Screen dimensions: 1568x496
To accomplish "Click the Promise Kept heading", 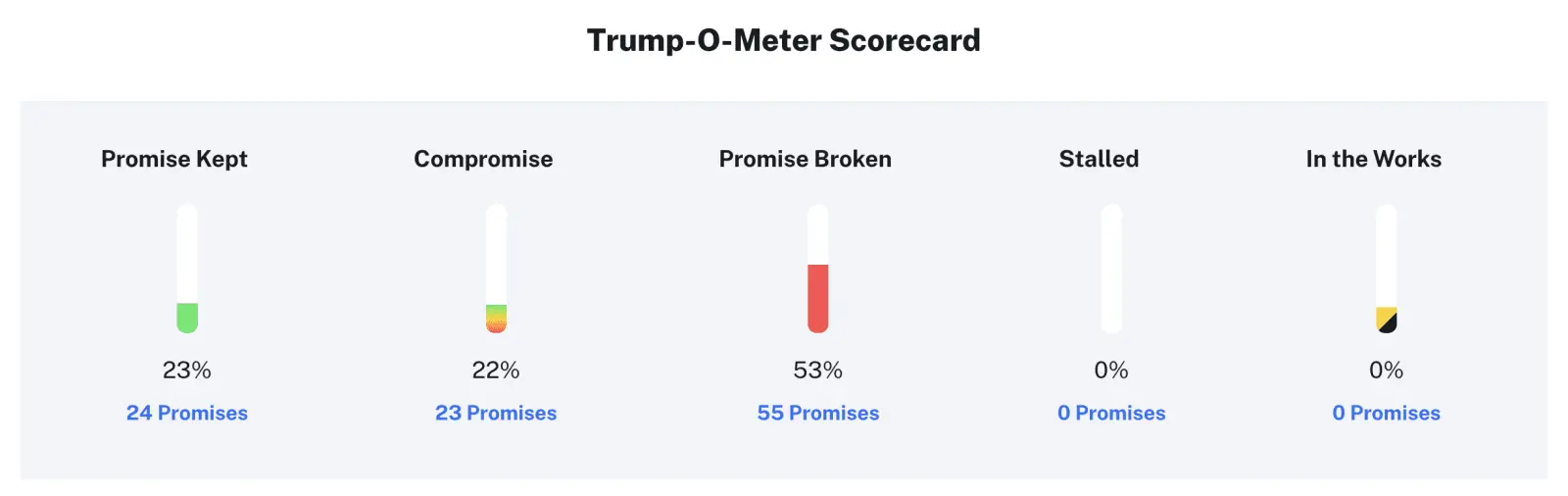I will (x=174, y=159).
